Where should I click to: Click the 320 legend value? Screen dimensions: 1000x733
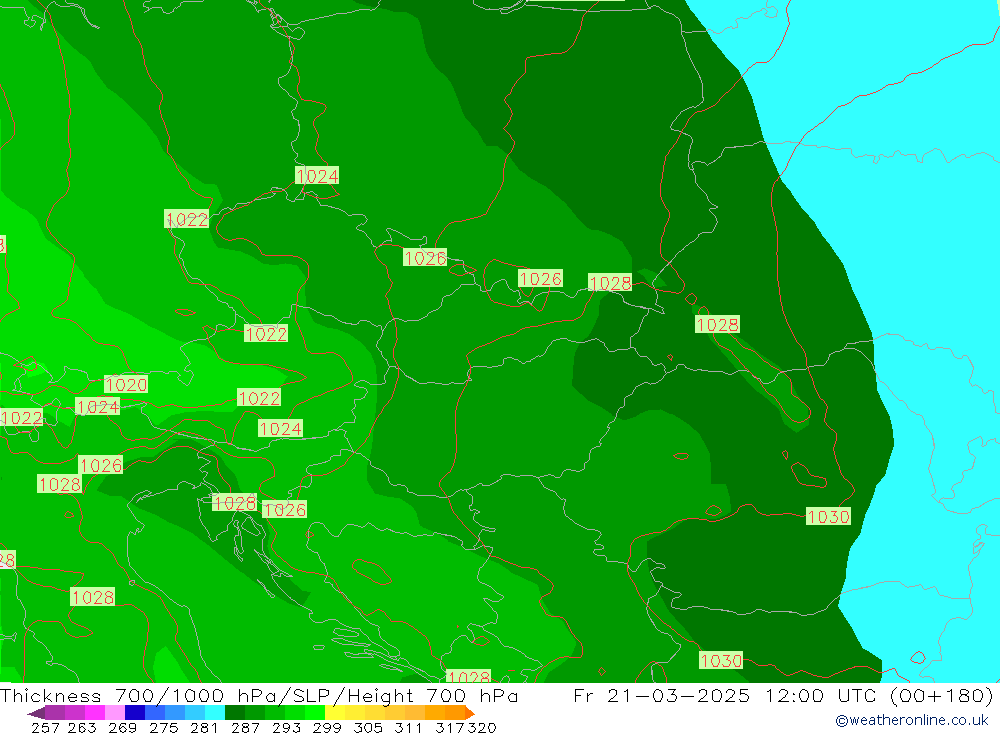[482, 727]
